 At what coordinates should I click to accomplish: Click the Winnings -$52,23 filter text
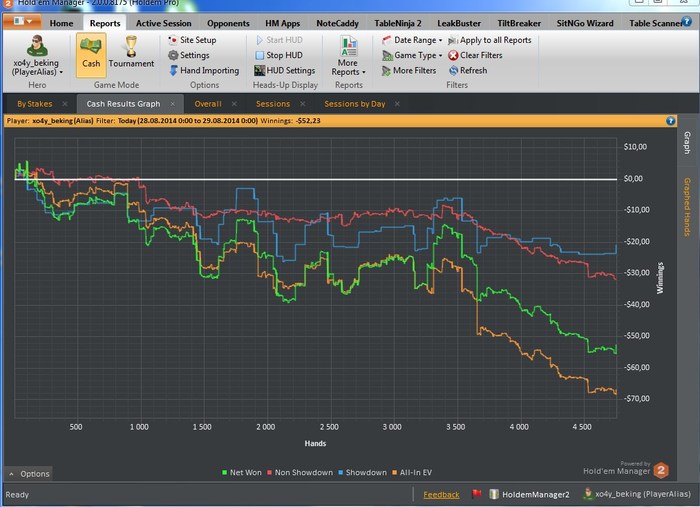click(x=290, y=121)
